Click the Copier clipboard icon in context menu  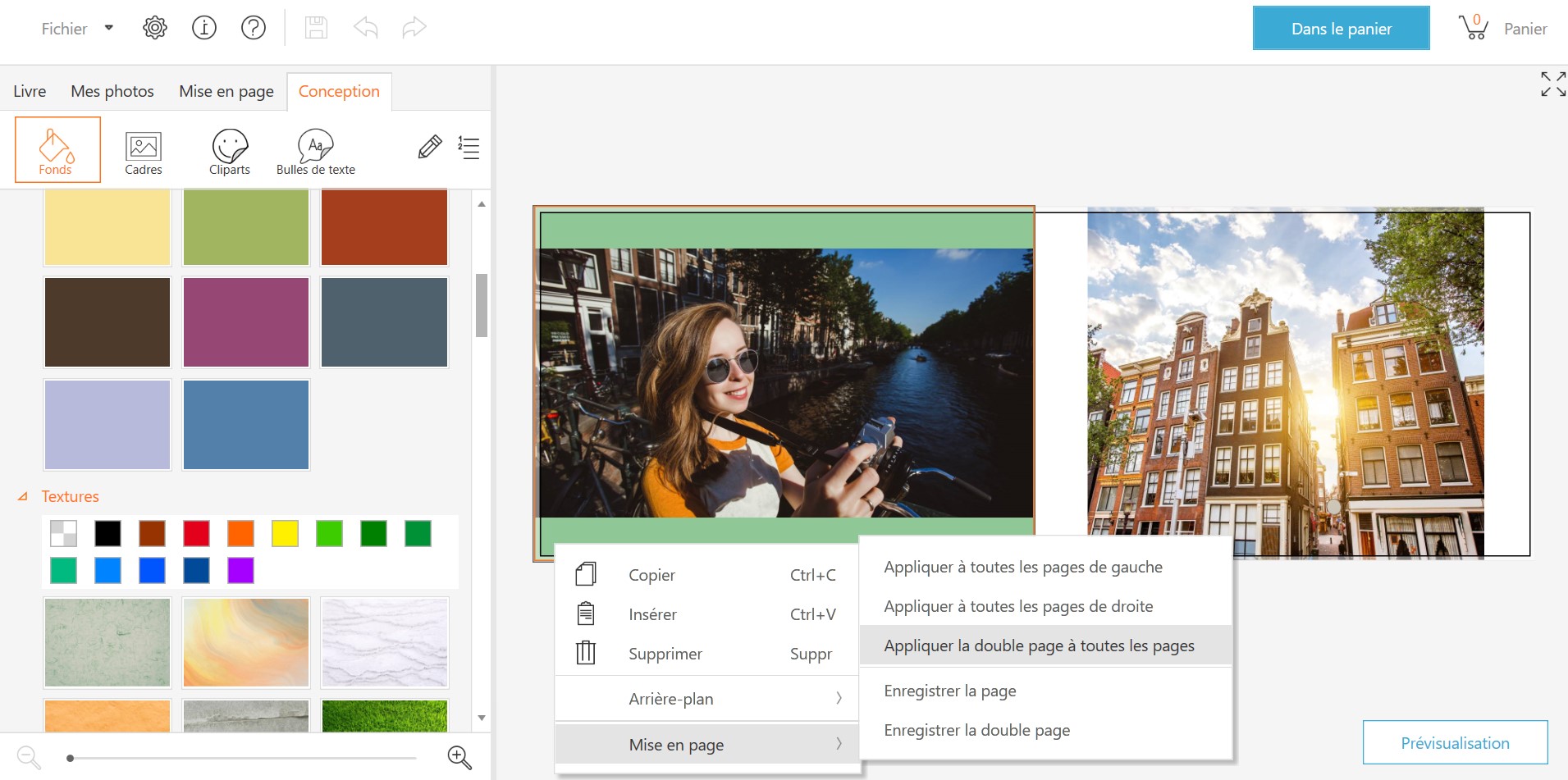(586, 574)
